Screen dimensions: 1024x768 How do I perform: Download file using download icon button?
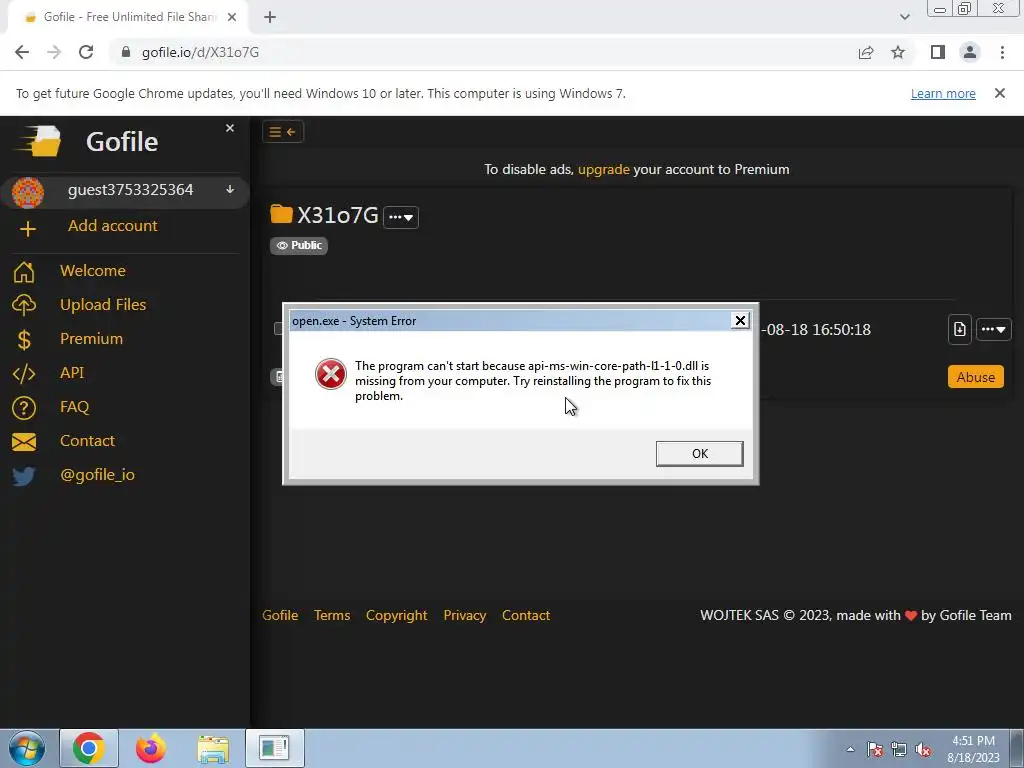click(959, 329)
